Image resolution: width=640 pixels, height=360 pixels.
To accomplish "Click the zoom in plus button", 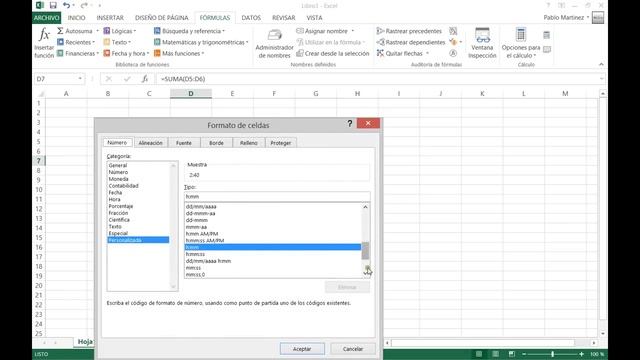I will tap(582, 354).
